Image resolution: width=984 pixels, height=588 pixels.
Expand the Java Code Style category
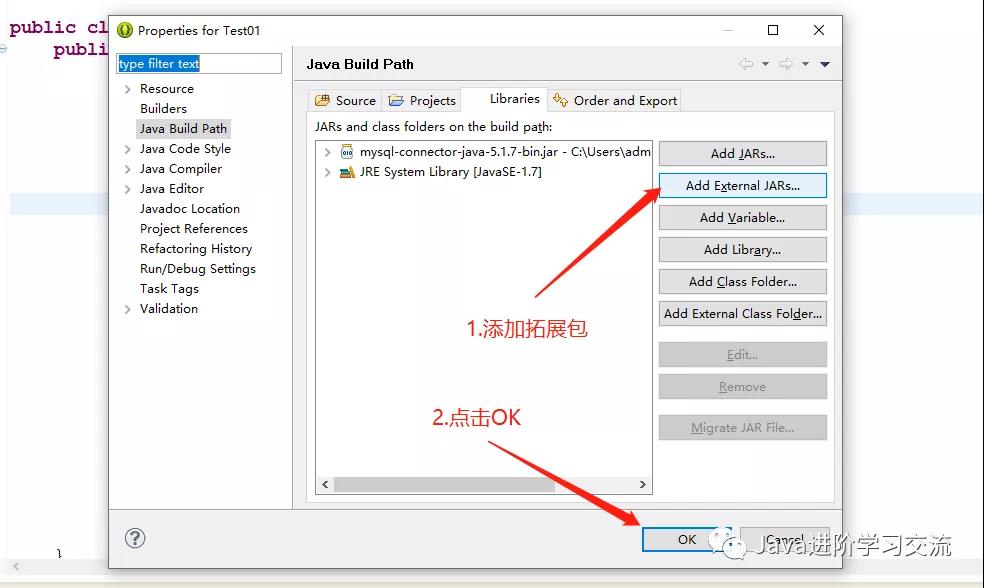point(127,149)
